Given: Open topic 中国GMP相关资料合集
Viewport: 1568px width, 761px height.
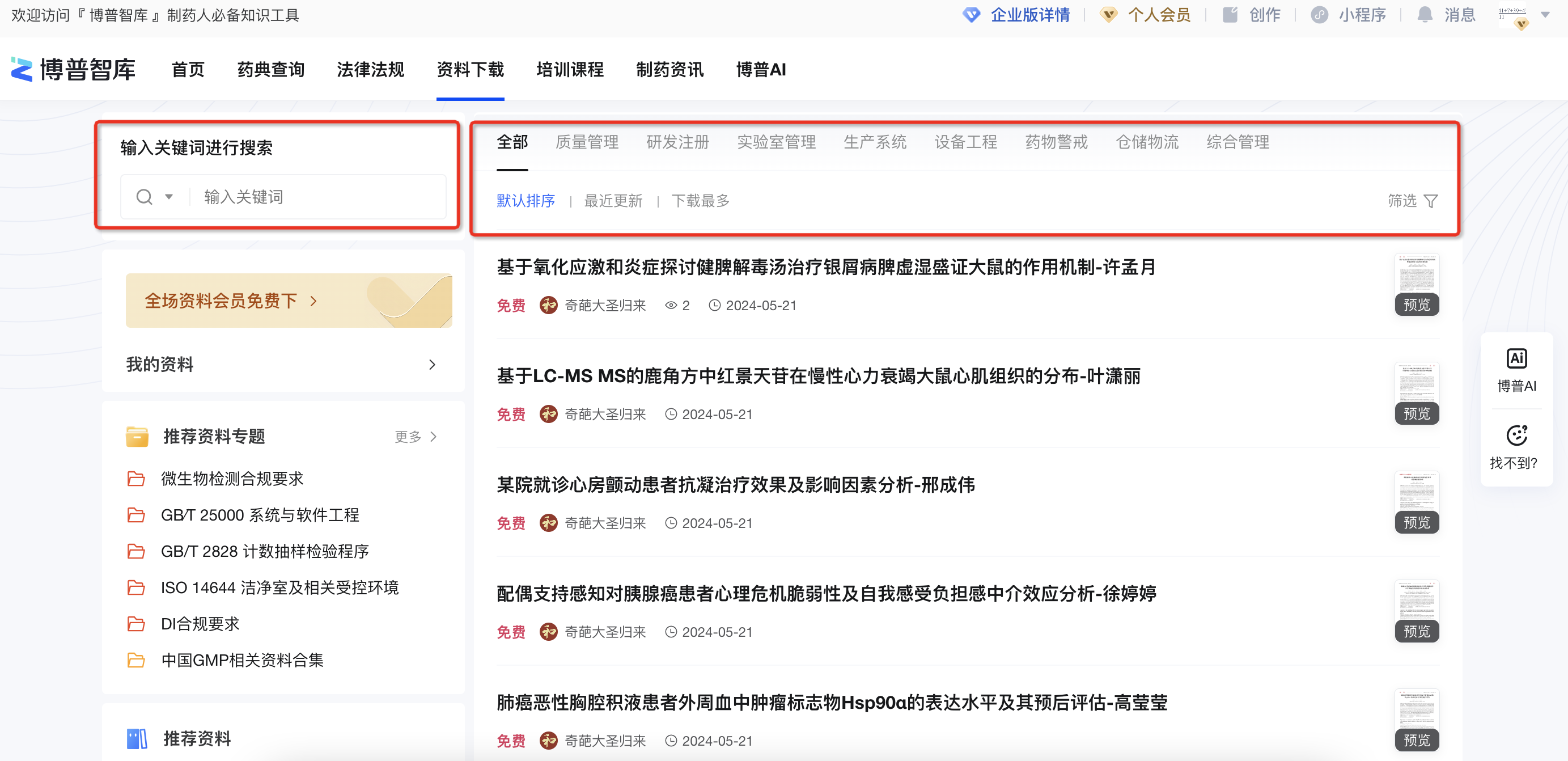Looking at the screenshot, I should tap(242, 660).
